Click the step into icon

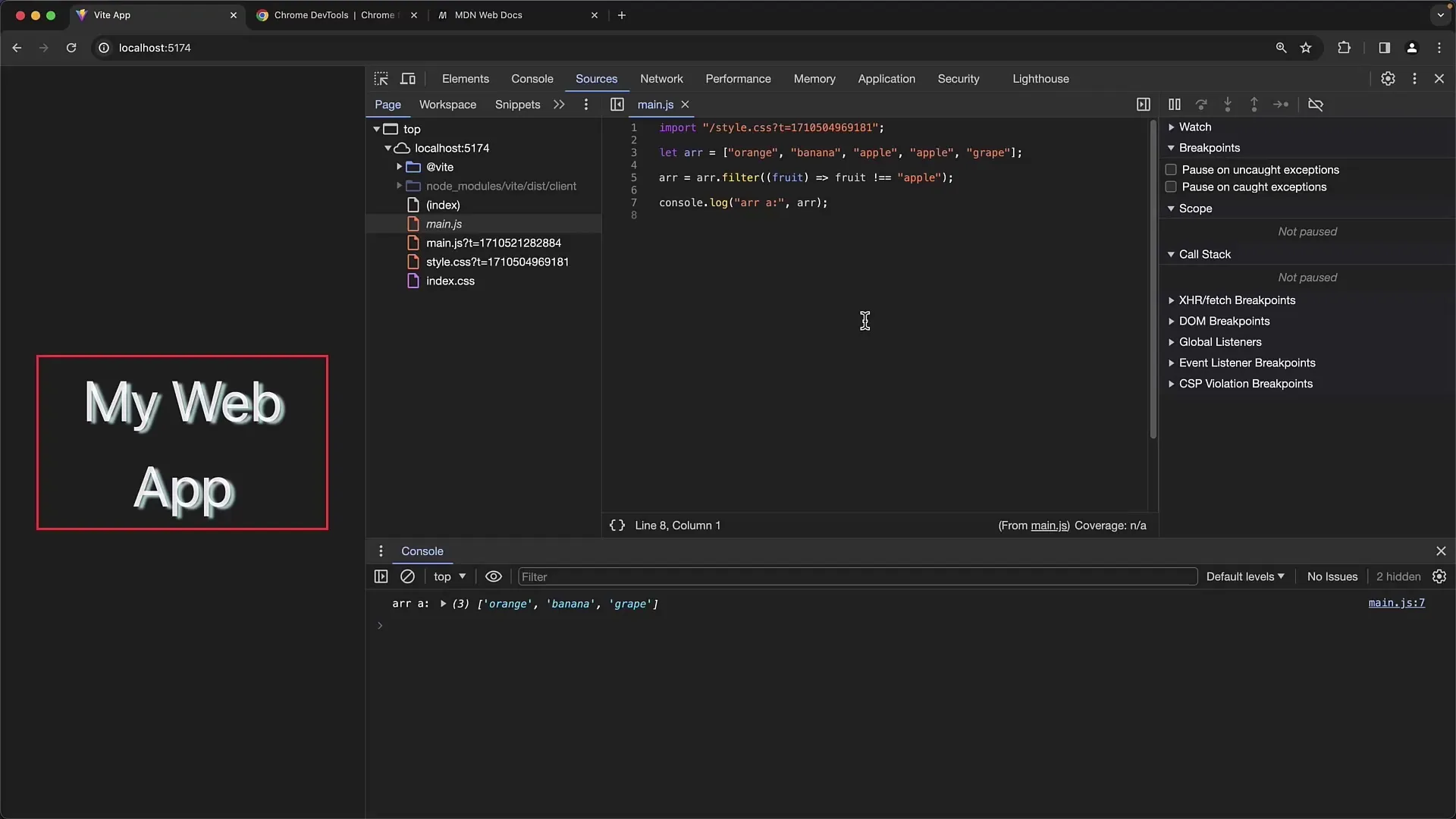pyautogui.click(x=1228, y=105)
